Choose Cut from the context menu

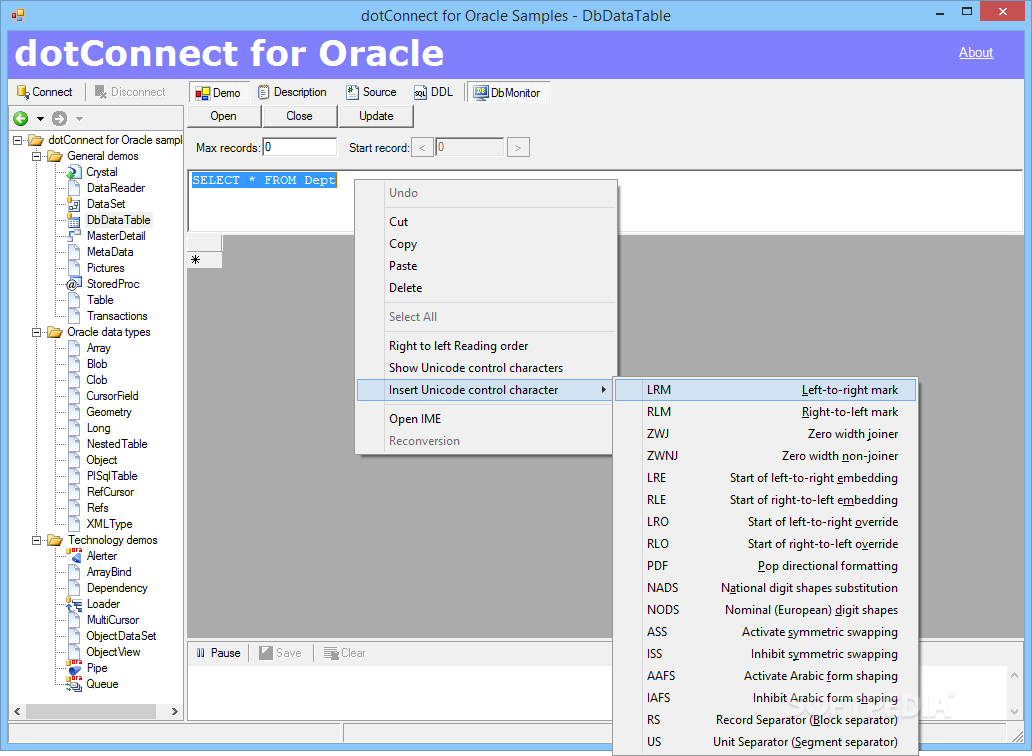[x=486, y=222]
